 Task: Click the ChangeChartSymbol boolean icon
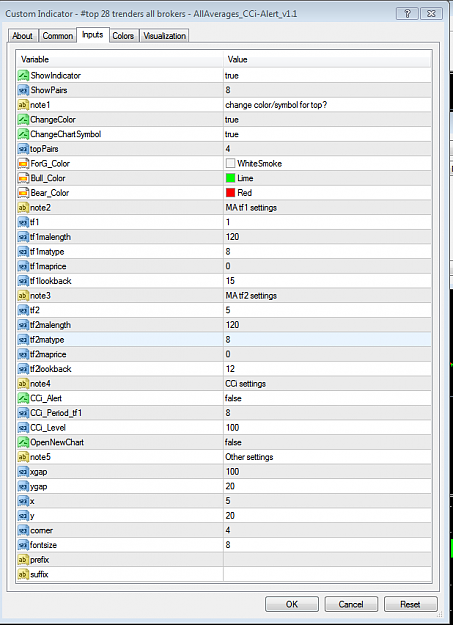[x=23, y=134]
